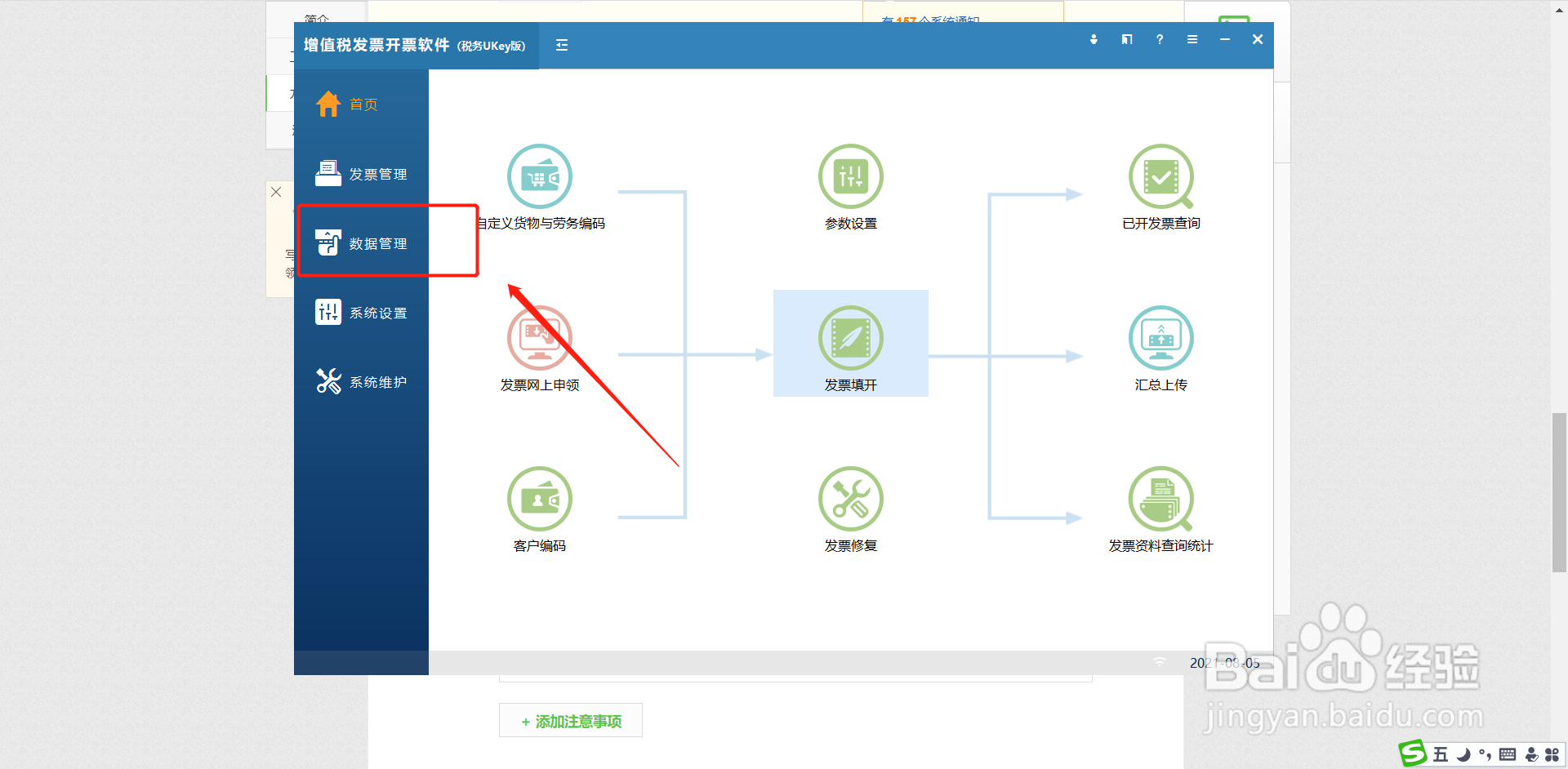This screenshot has height=769, width=1568.
Task: Click the 系统维护 tools icon
Action: [x=328, y=381]
